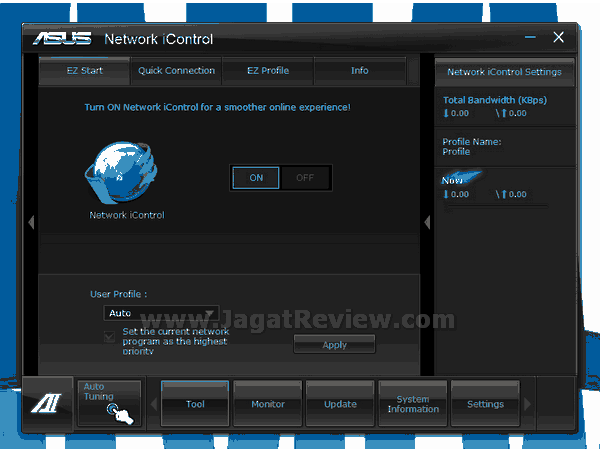Click the Auto Tuning hand pointer icon
The width and height of the screenshot is (600, 450).
120,414
